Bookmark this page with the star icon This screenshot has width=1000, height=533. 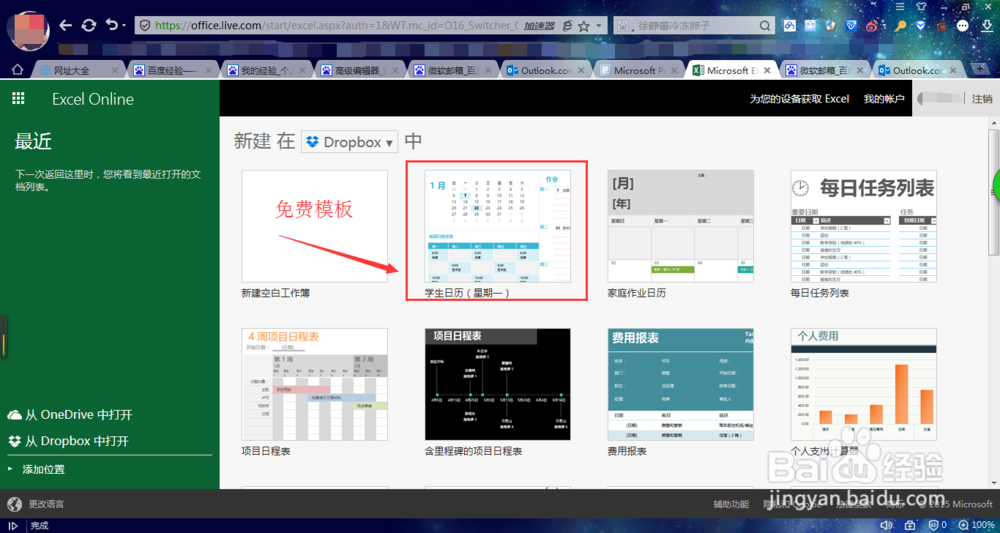coord(583,26)
